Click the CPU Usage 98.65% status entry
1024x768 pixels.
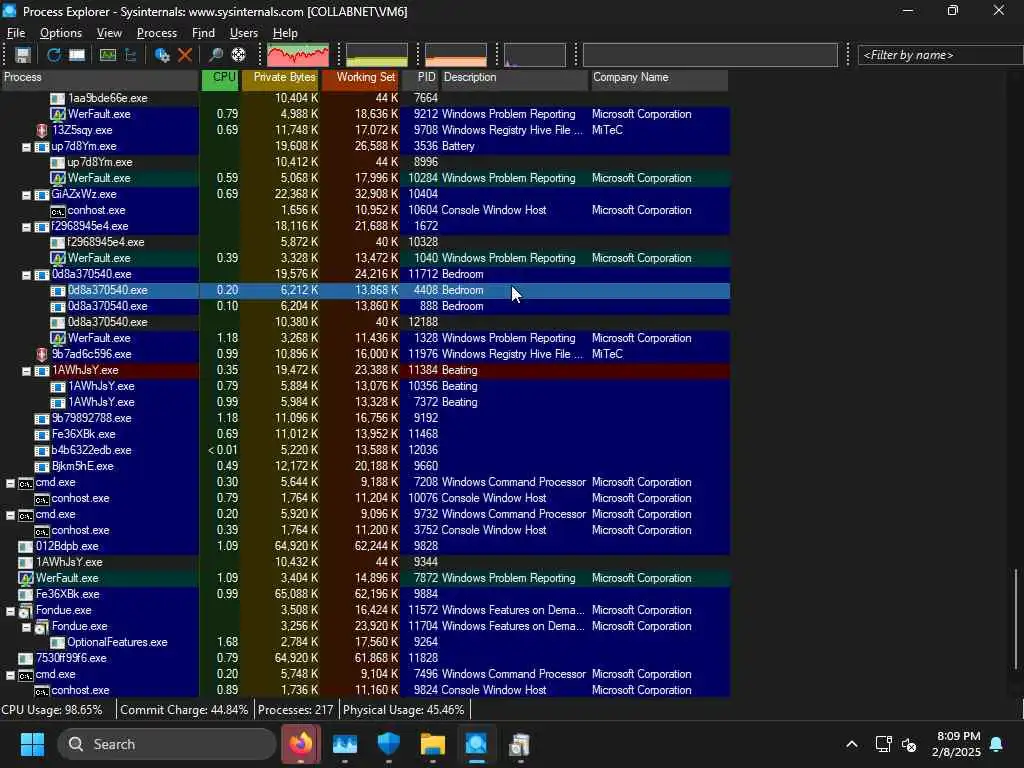coord(52,710)
